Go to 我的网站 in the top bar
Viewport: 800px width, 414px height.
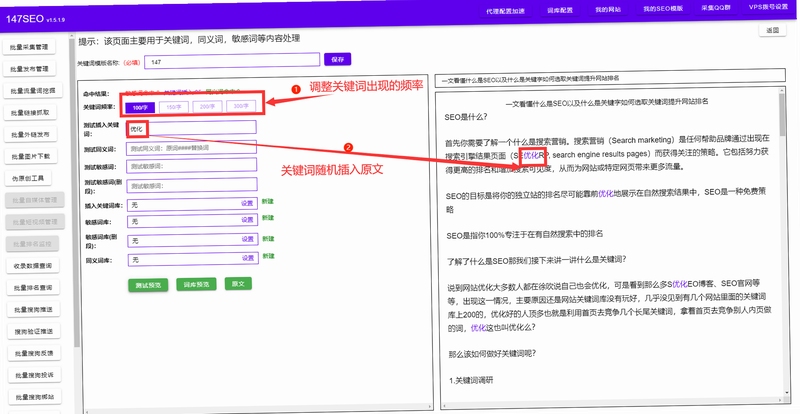(x=608, y=10)
